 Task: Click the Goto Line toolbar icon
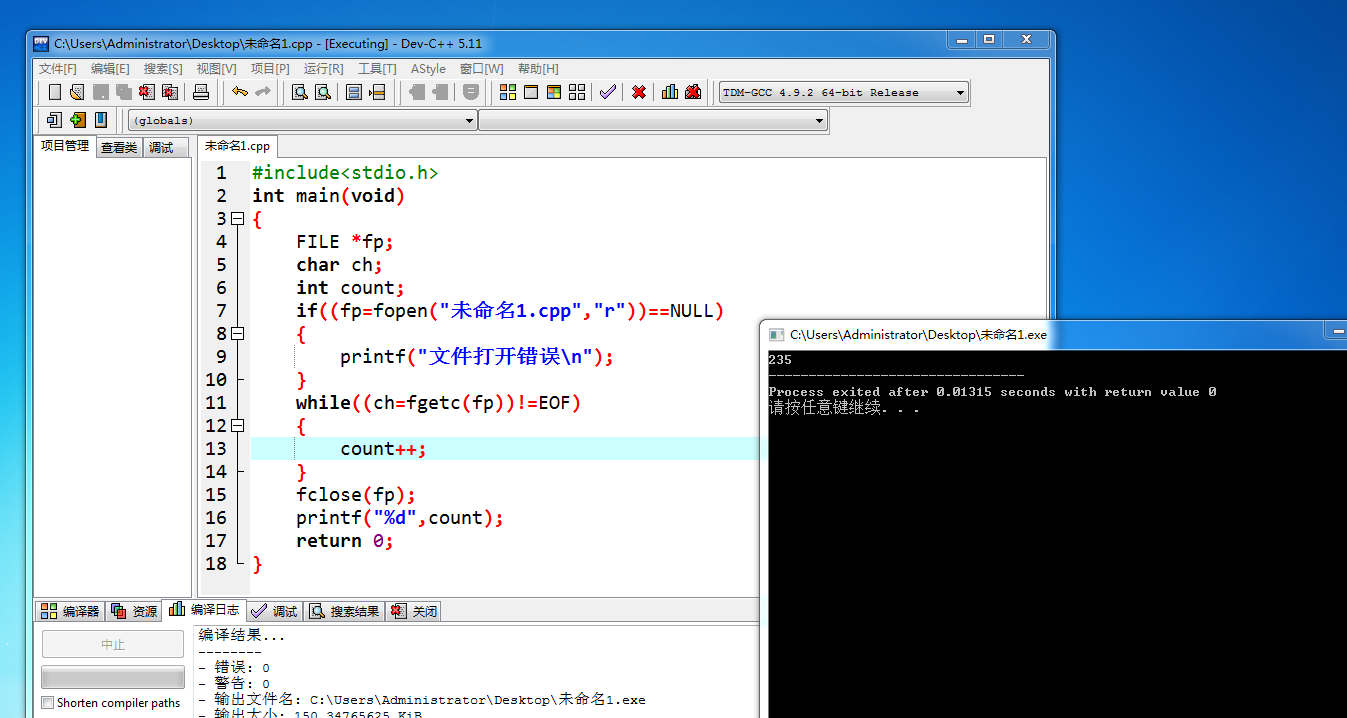(377, 92)
